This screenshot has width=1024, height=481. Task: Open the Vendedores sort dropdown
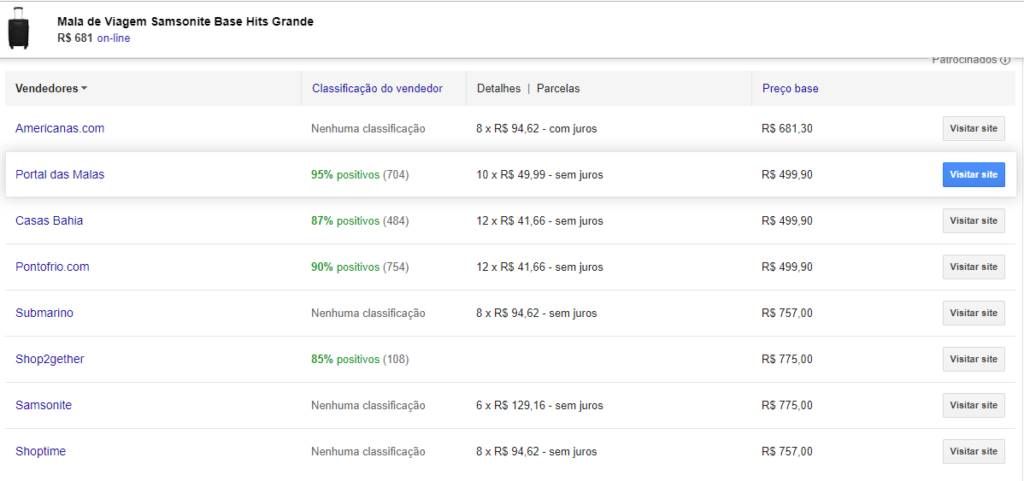pyautogui.click(x=51, y=89)
